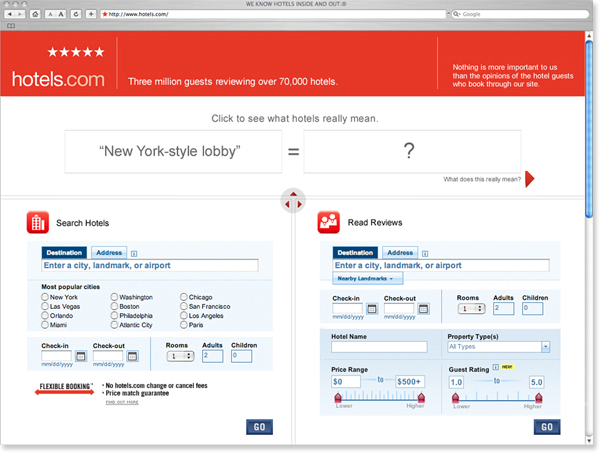Viewport: 600px width, 453px height.
Task: Open the bookmarks book icon
Action: click(11, 26)
